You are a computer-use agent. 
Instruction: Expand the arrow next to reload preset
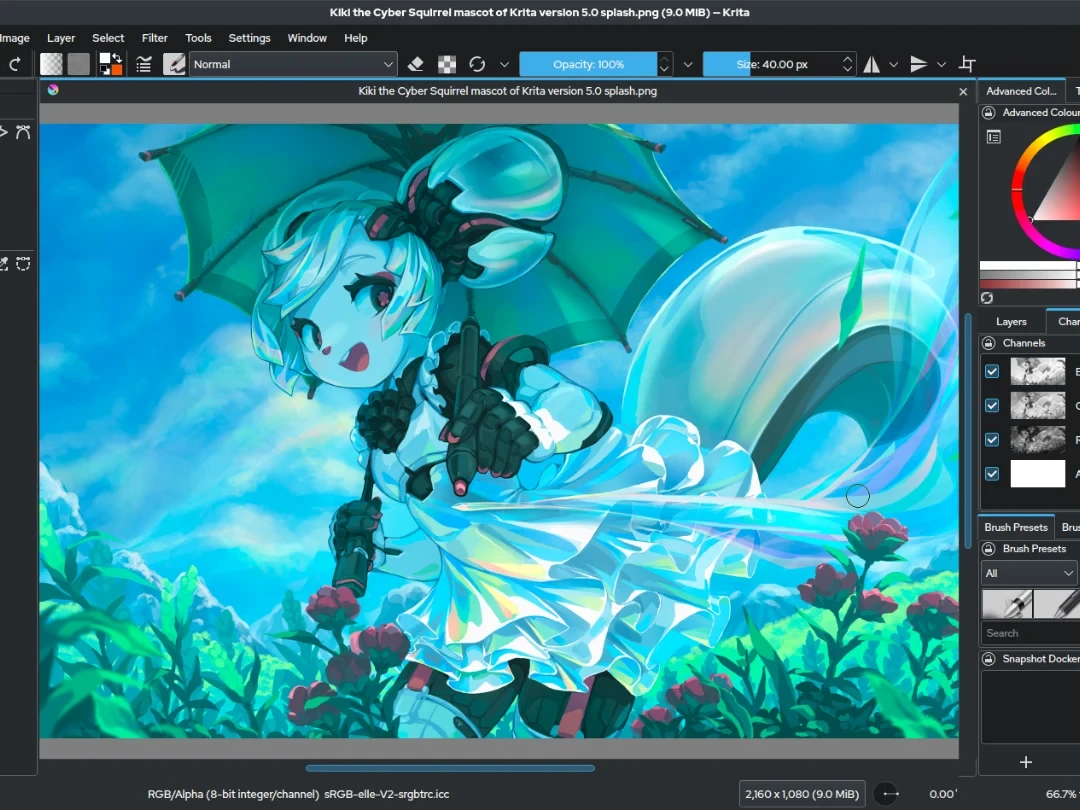coord(504,64)
